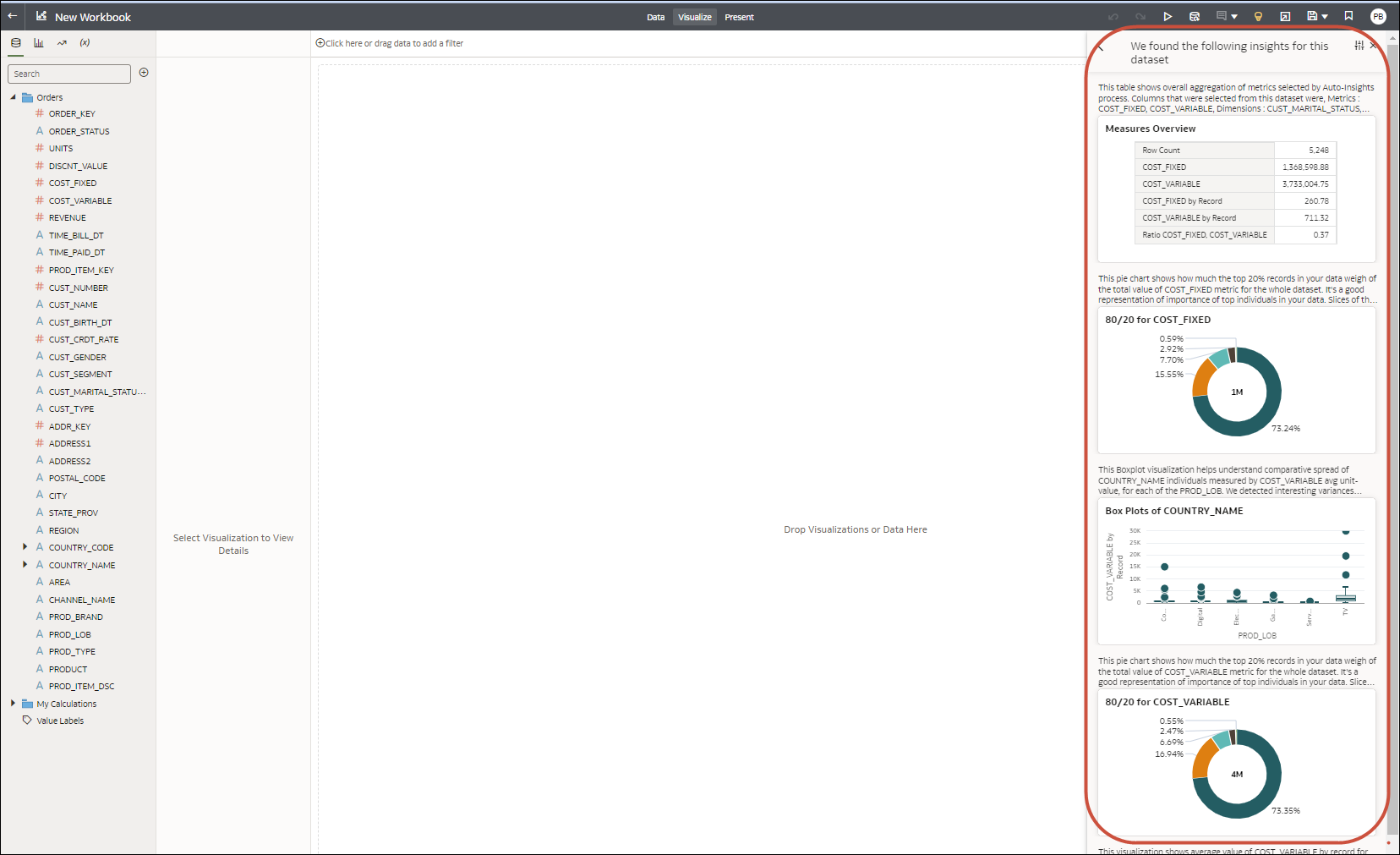Viewport: 1400px width, 855px height.
Task: Collapse the insights panel with the left chevron
Action: [1102, 48]
